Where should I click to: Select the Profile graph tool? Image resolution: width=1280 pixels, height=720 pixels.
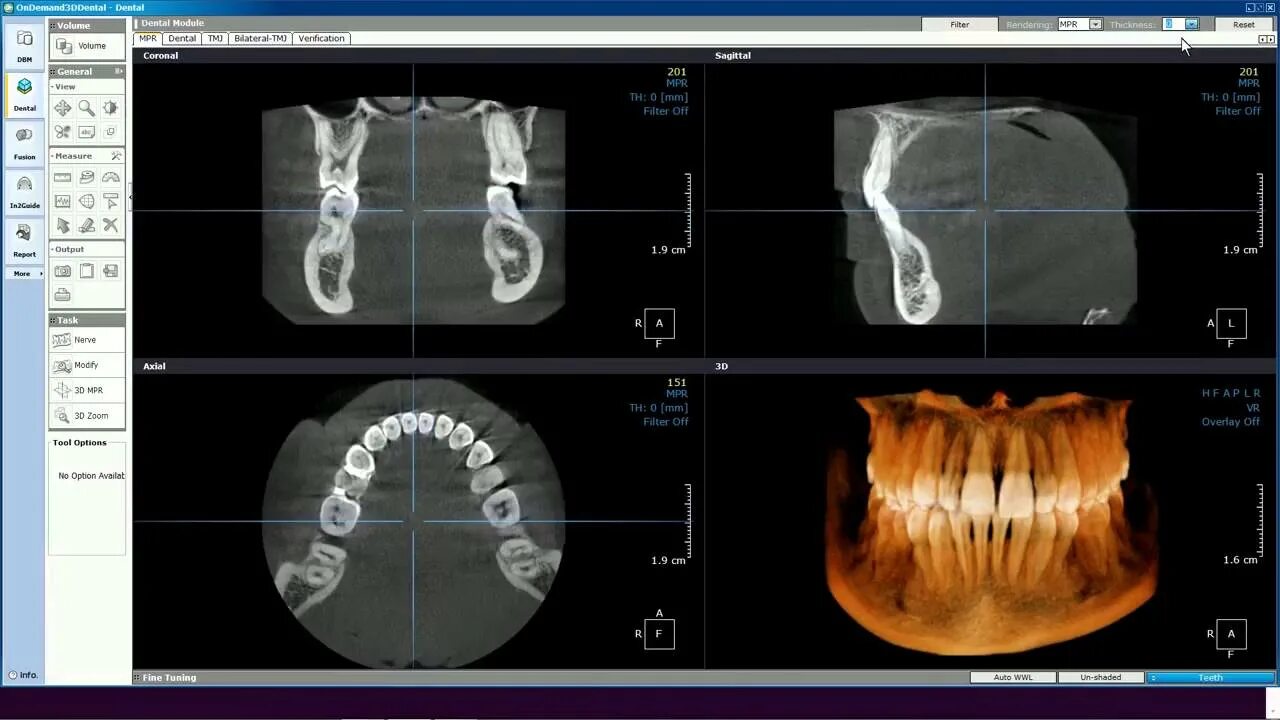(x=63, y=201)
